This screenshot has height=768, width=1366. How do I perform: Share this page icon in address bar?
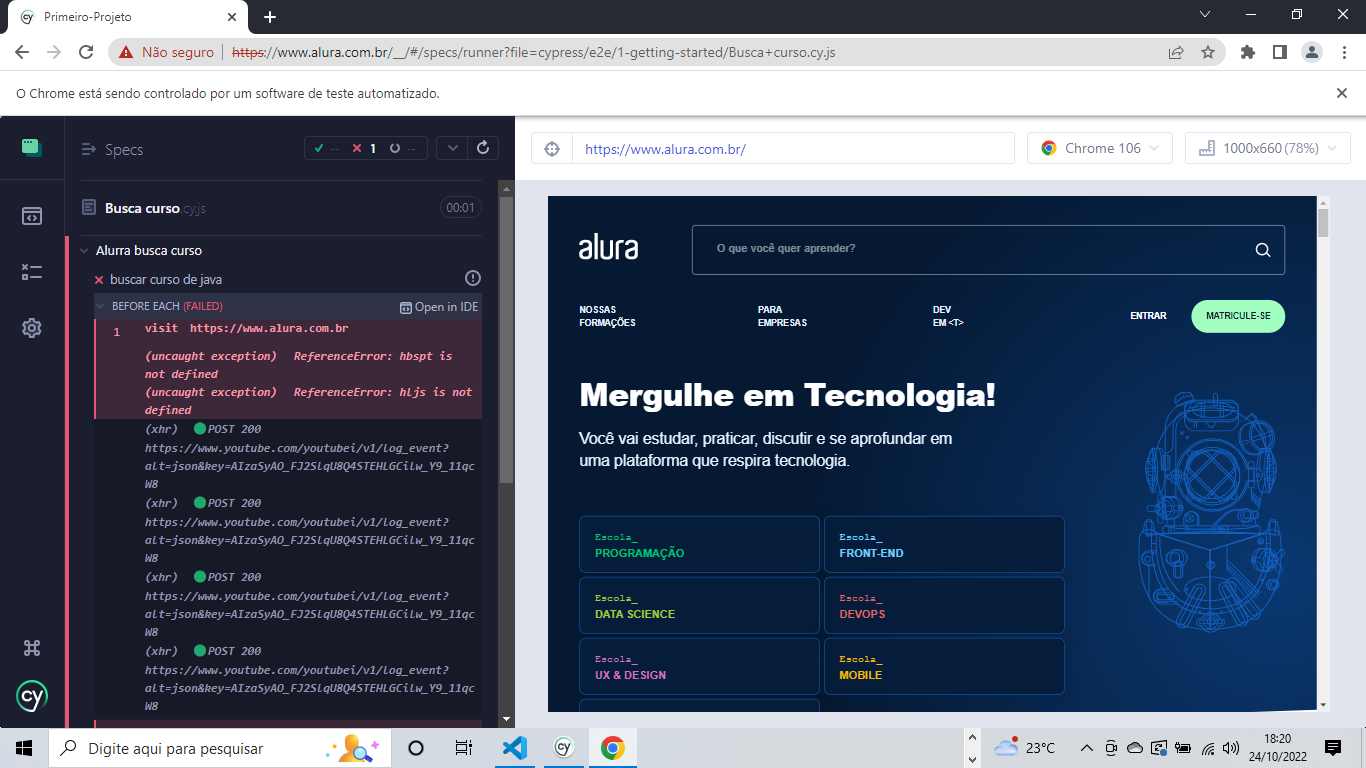(x=1176, y=52)
